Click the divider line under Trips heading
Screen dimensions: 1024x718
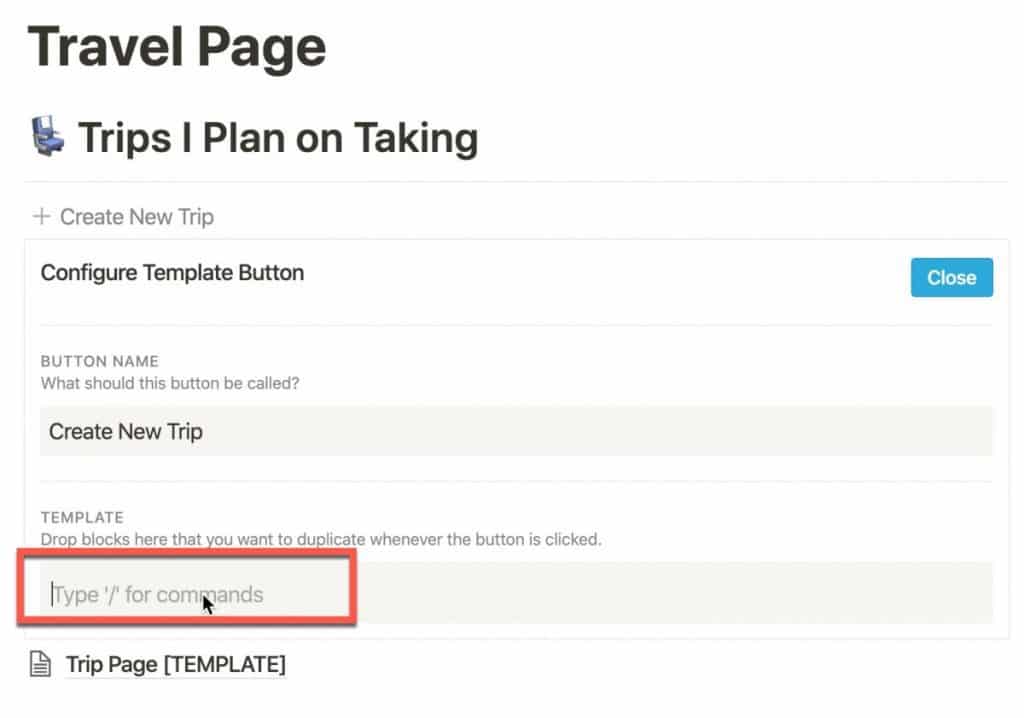point(516,182)
